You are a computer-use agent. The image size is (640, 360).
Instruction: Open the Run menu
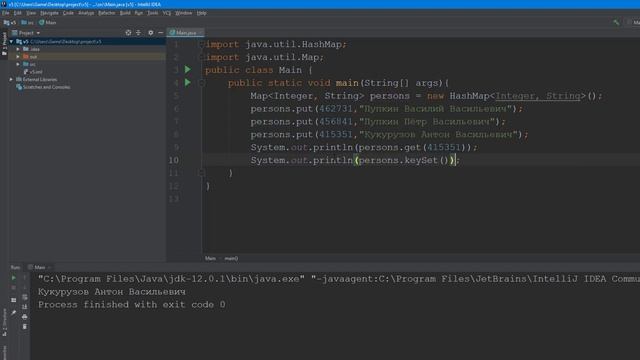point(139,13)
